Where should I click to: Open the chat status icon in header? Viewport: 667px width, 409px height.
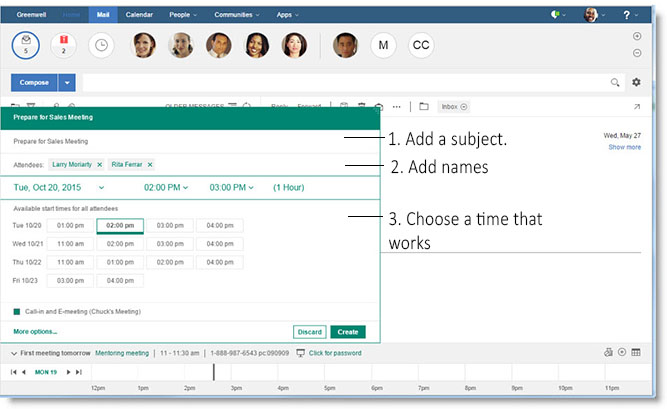(x=555, y=14)
